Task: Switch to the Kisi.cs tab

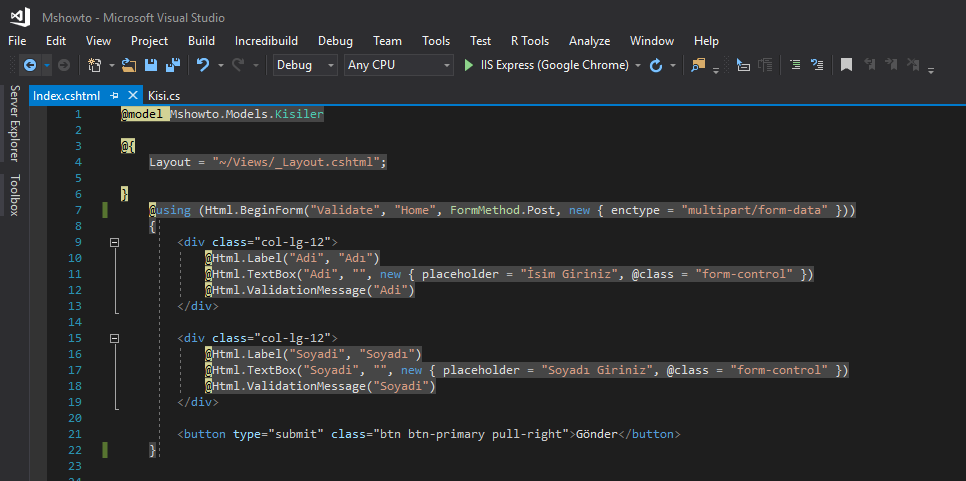Action: pos(164,95)
